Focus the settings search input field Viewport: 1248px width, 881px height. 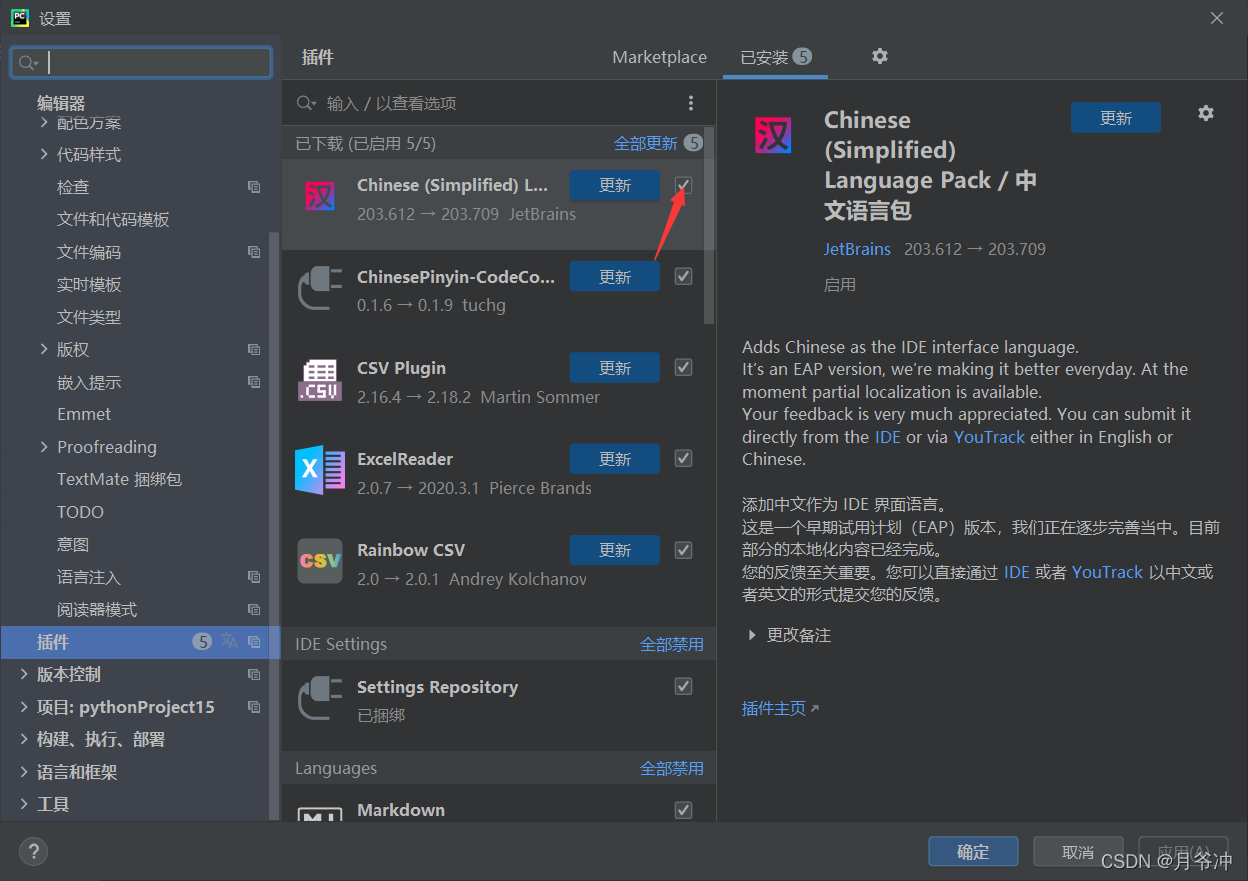click(x=141, y=63)
